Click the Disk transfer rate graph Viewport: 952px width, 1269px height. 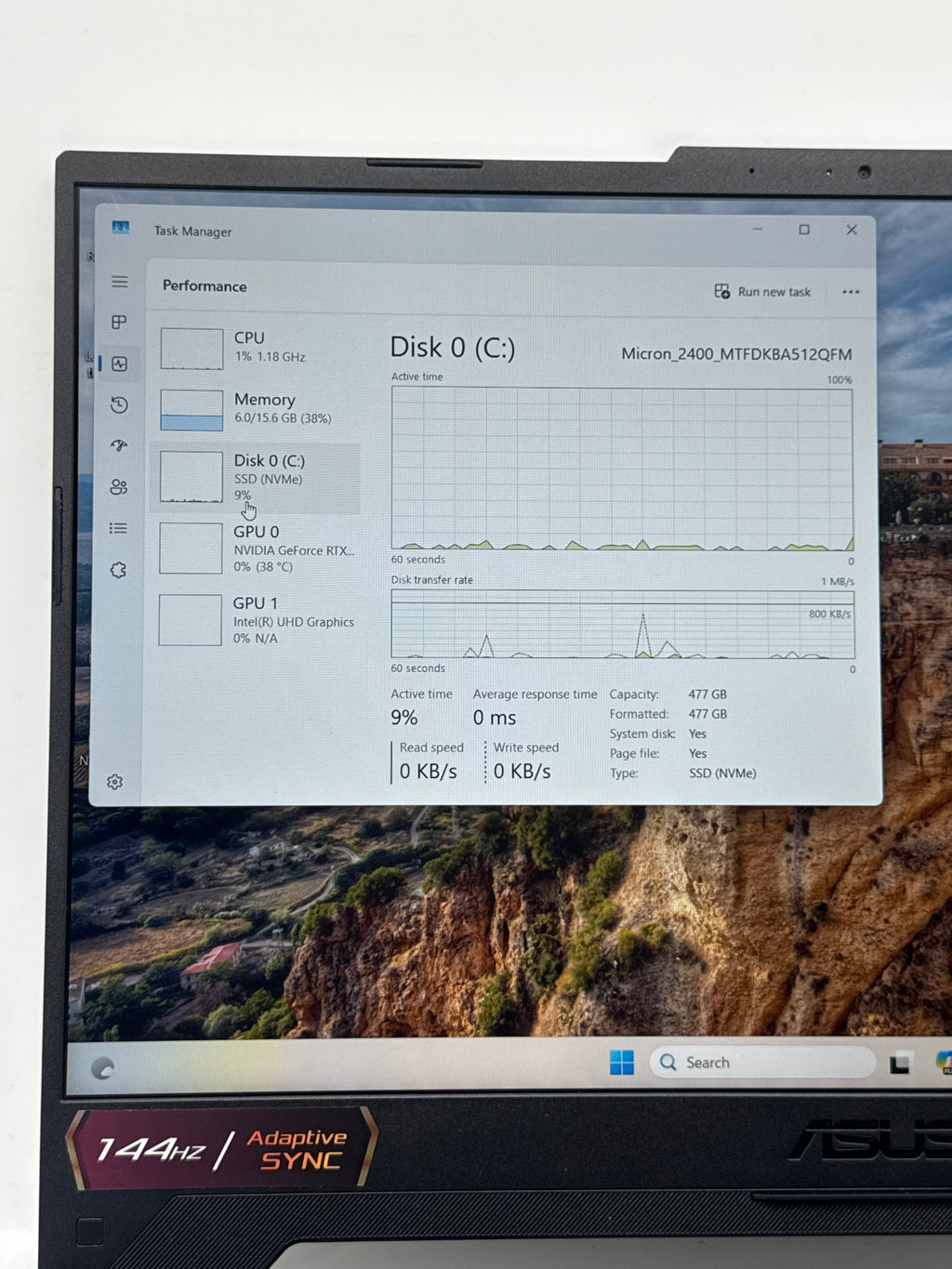click(622, 624)
